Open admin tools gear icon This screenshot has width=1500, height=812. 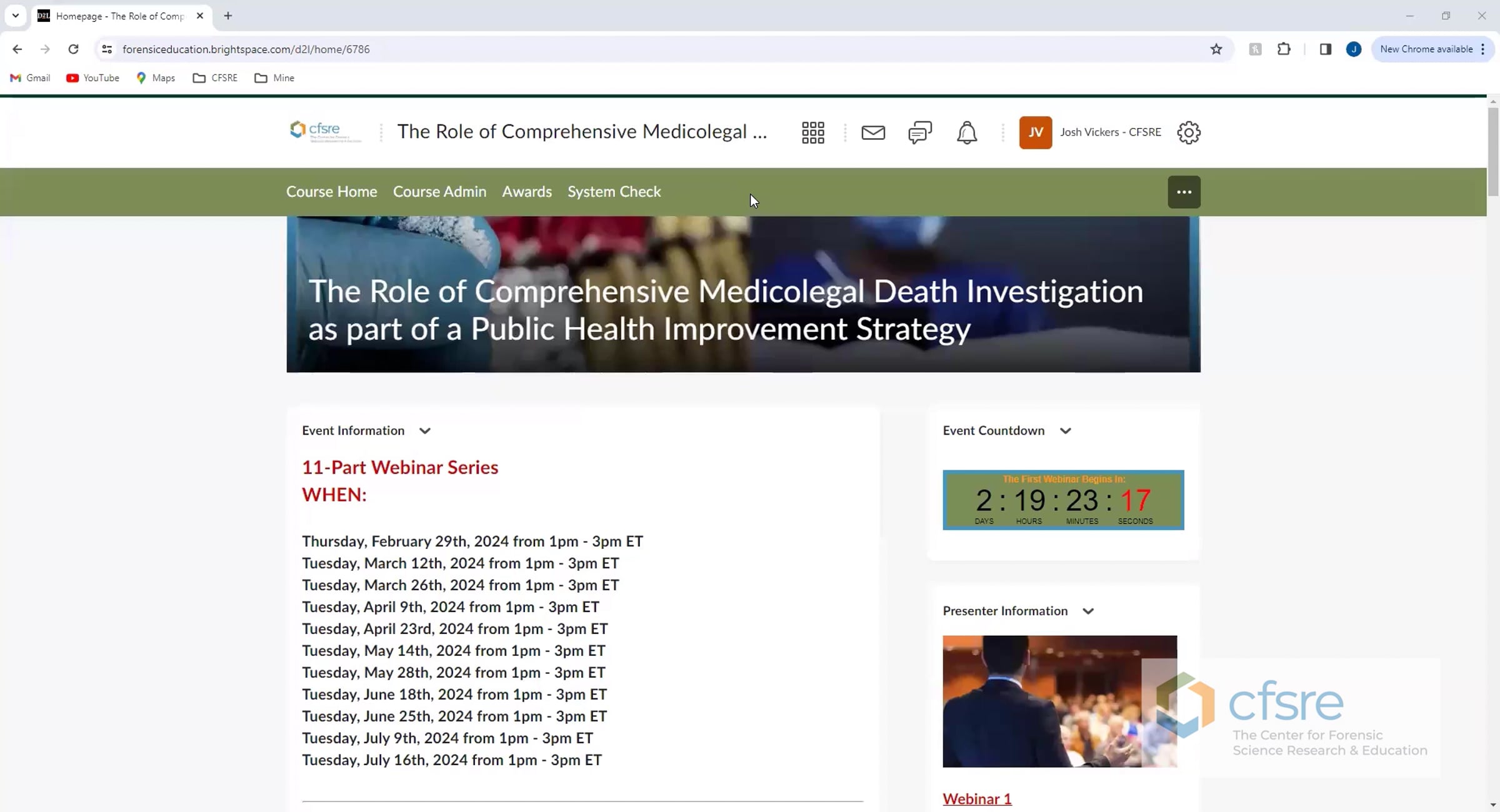(x=1188, y=132)
